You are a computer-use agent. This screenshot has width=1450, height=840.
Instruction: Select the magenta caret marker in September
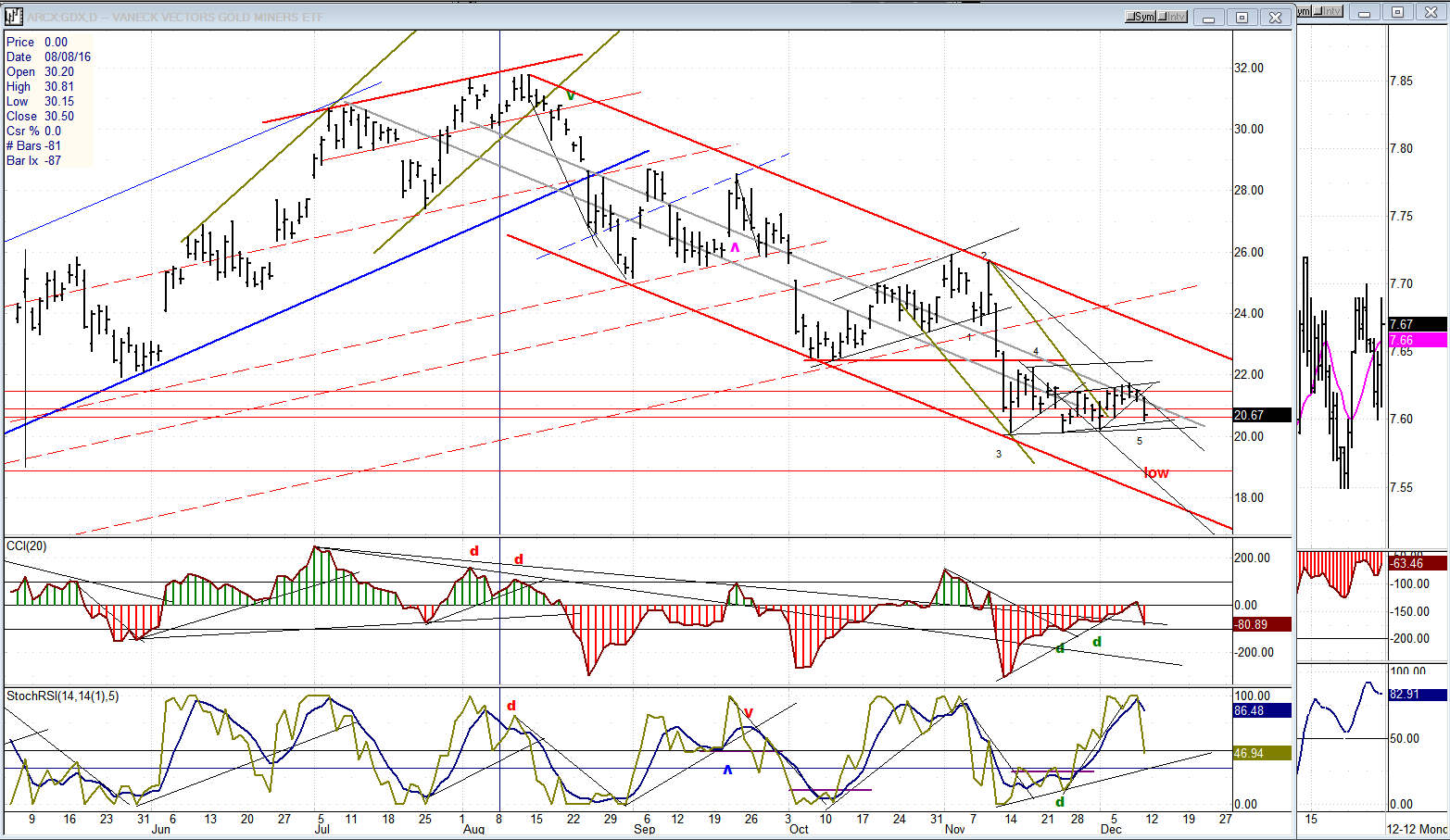(x=735, y=247)
